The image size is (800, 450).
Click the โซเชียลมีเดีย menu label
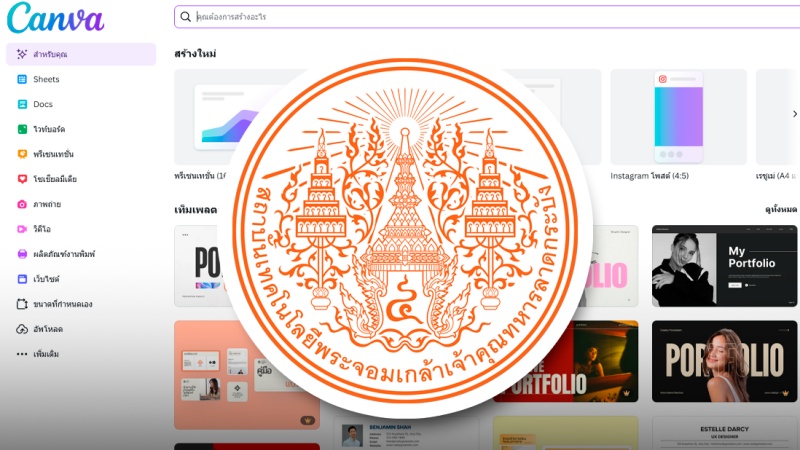click(55, 179)
